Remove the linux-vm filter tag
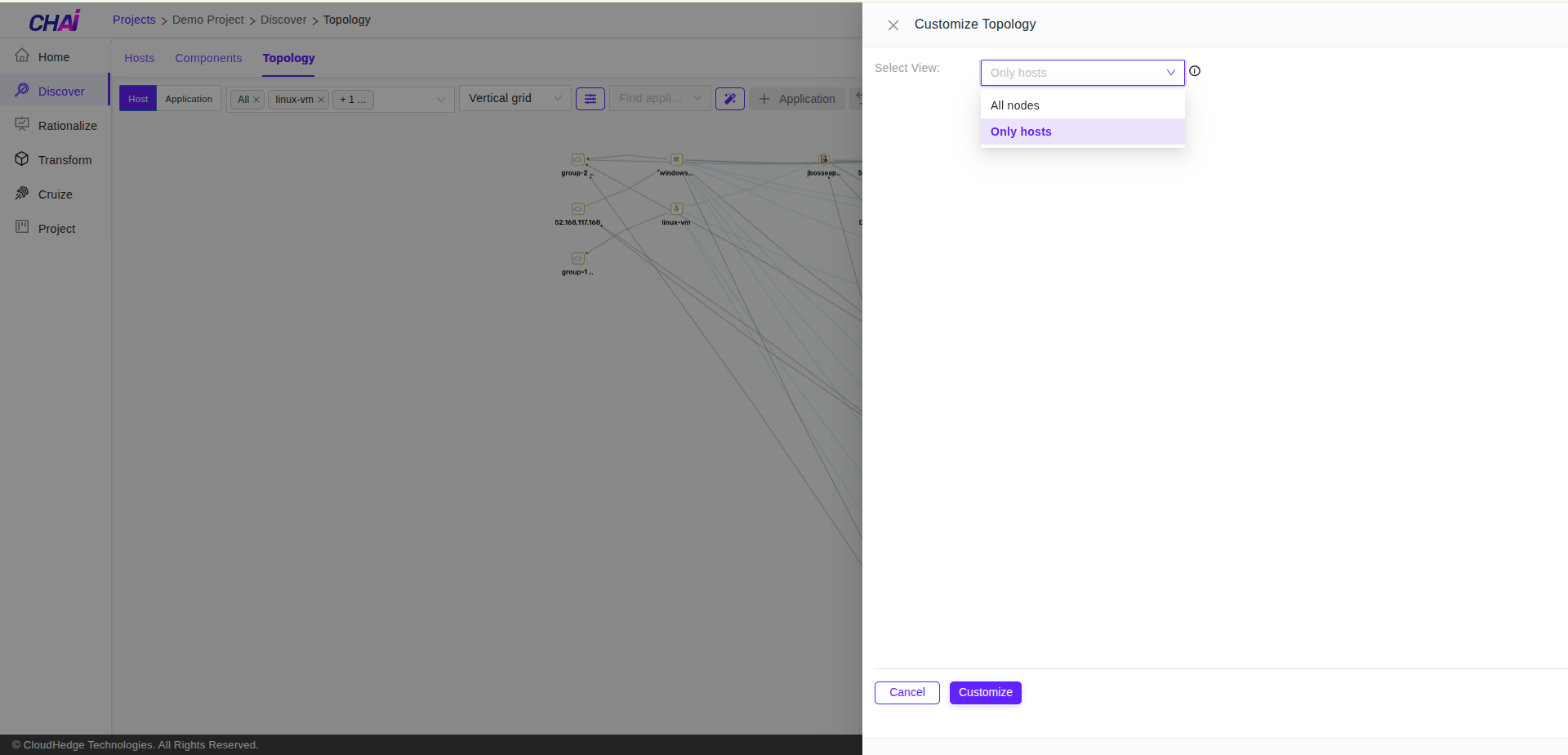1568x755 pixels. 321,99
